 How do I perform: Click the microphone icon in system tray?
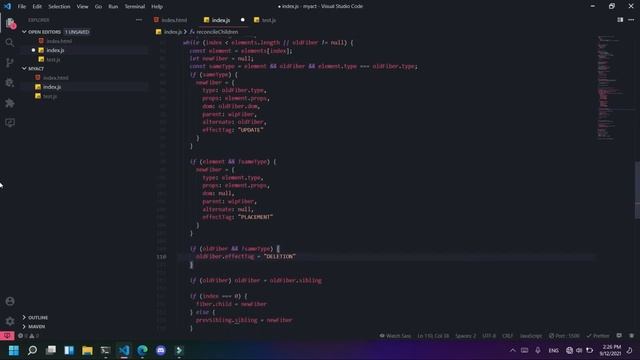(x=538, y=350)
